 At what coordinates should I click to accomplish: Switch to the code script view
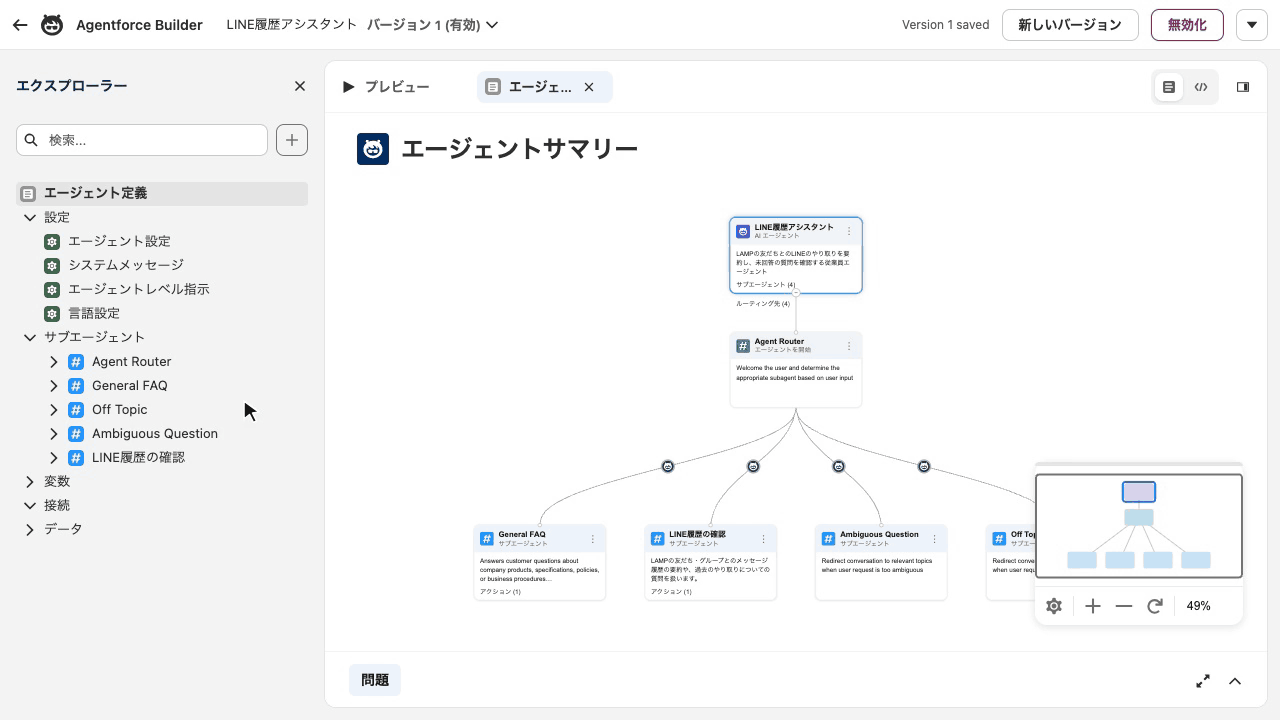(x=1201, y=87)
